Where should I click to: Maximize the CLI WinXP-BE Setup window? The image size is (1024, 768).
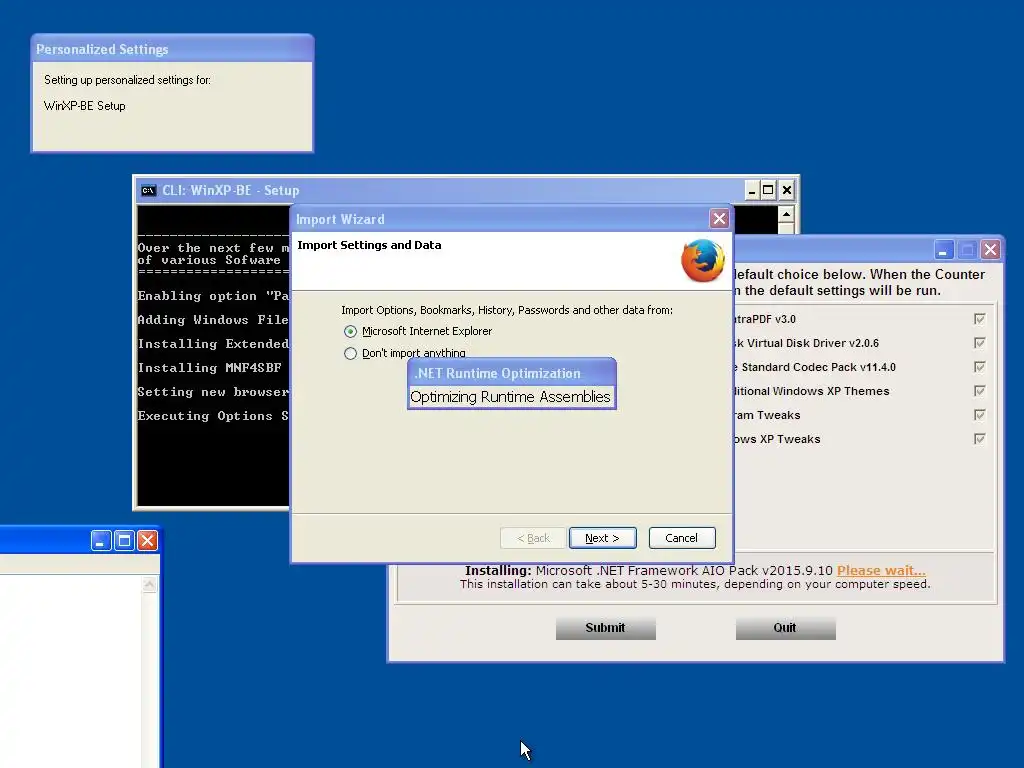[769, 191]
